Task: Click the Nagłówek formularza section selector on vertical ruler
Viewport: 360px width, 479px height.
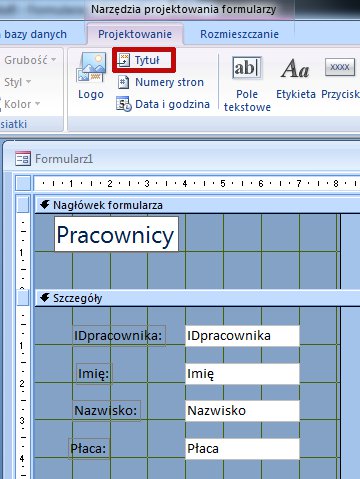Action: pos(23,204)
